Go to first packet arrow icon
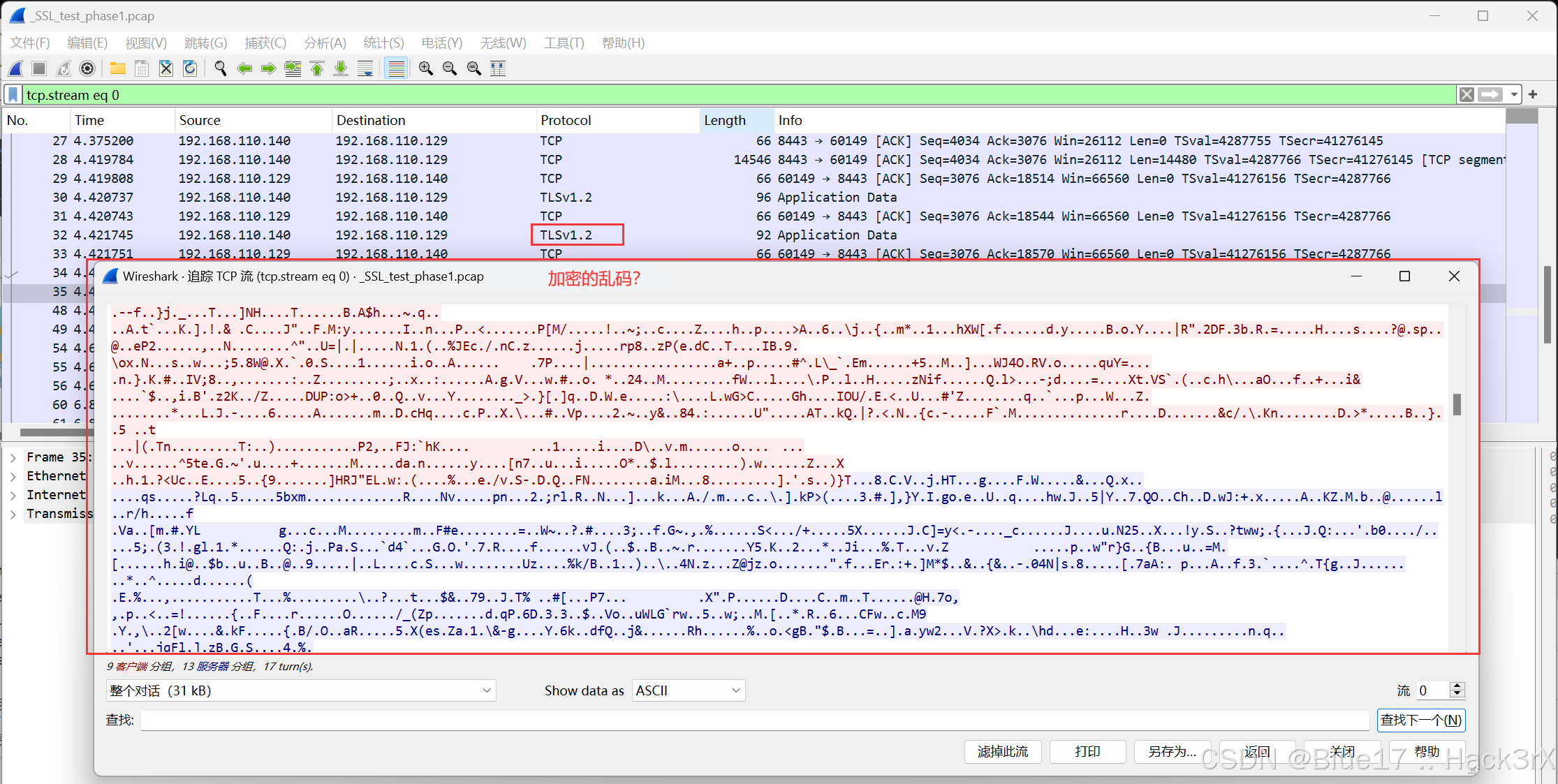Image resolution: width=1558 pixels, height=784 pixels. pyautogui.click(x=317, y=68)
